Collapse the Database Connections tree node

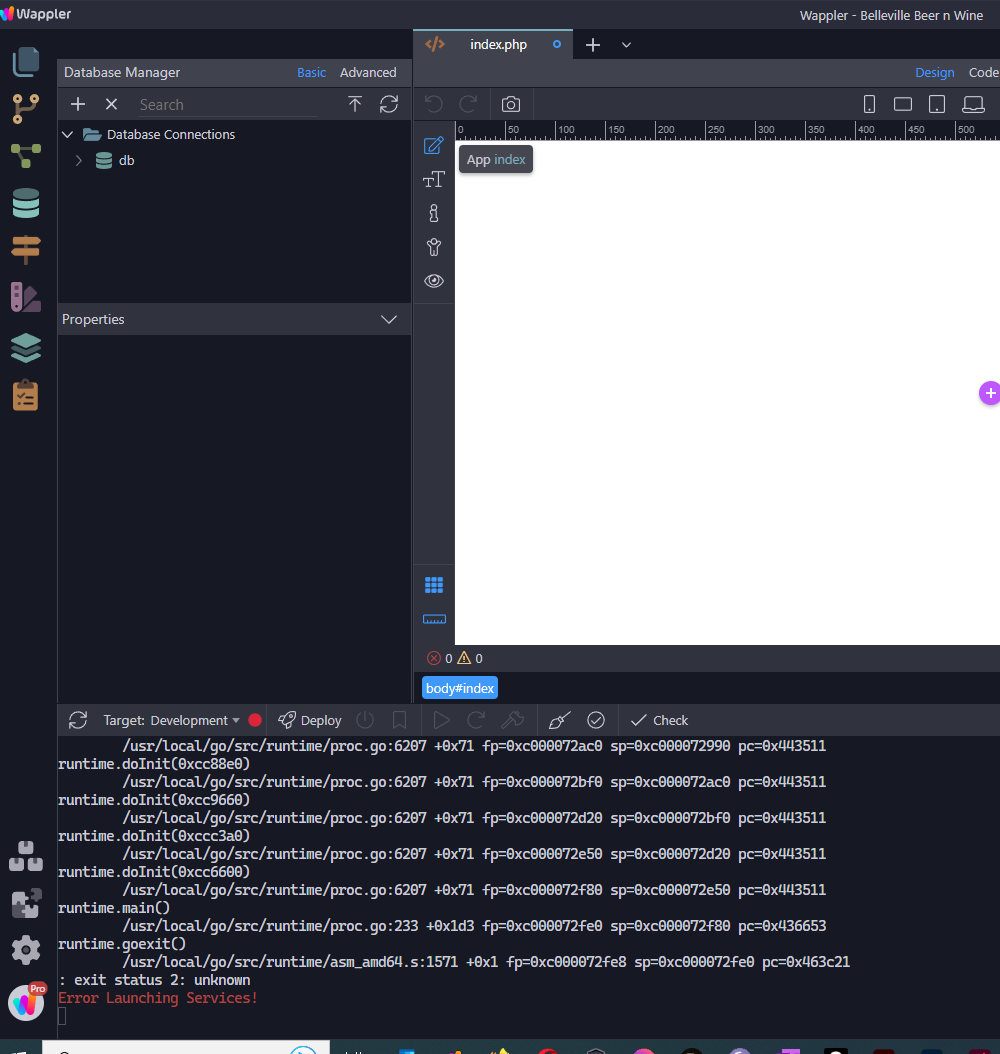coord(67,134)
